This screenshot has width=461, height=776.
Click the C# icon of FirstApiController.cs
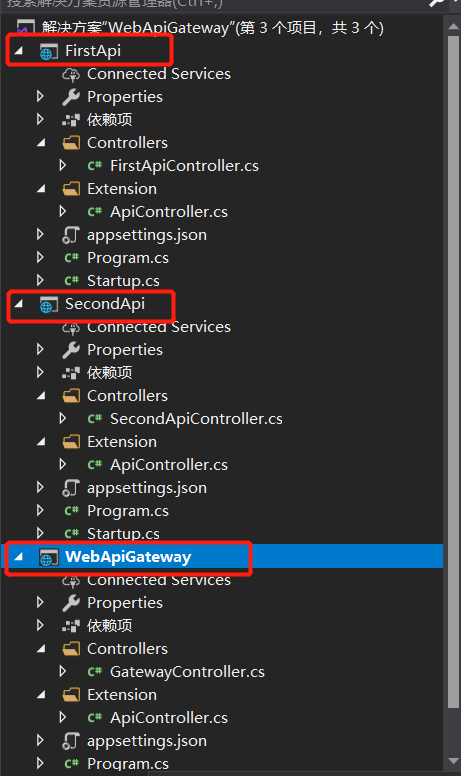[94, 166]
